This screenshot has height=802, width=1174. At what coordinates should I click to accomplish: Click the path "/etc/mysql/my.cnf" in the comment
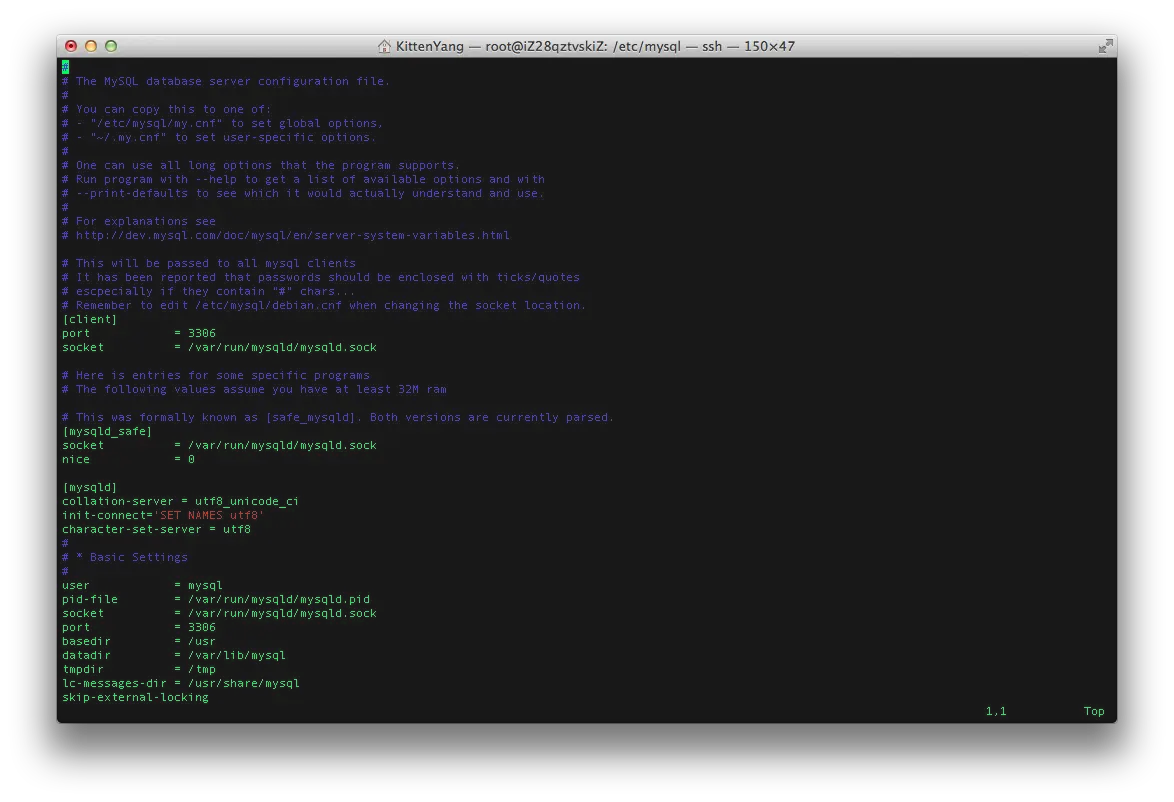click(156, 124)
